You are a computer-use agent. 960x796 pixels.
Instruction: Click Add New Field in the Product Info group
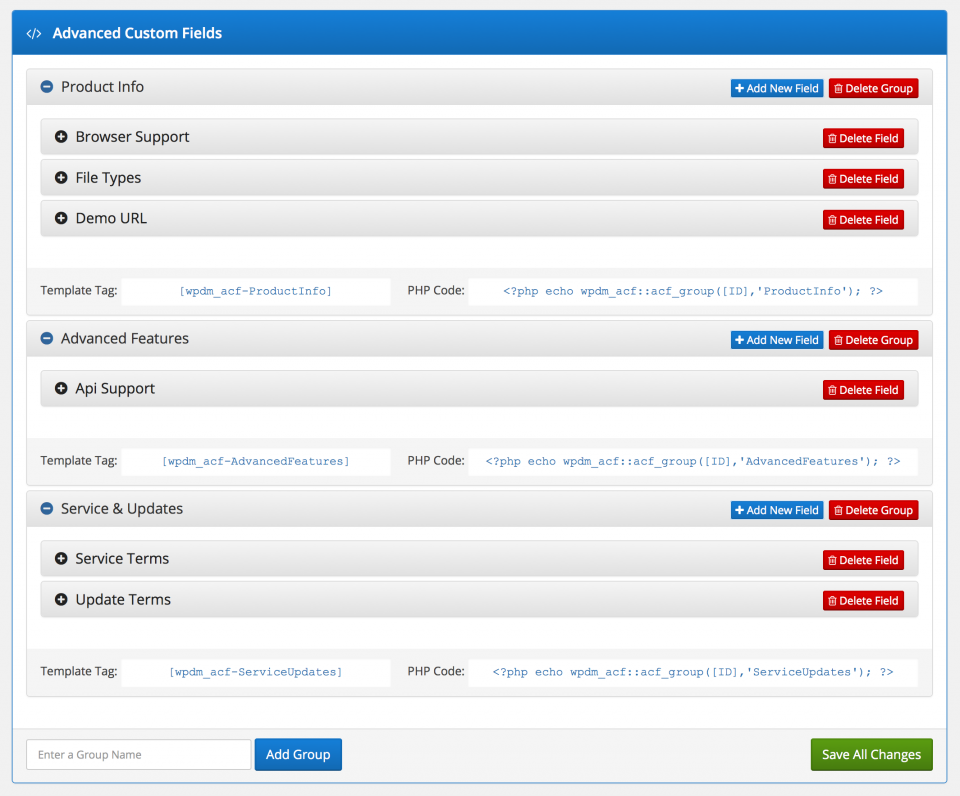(777, 88)
